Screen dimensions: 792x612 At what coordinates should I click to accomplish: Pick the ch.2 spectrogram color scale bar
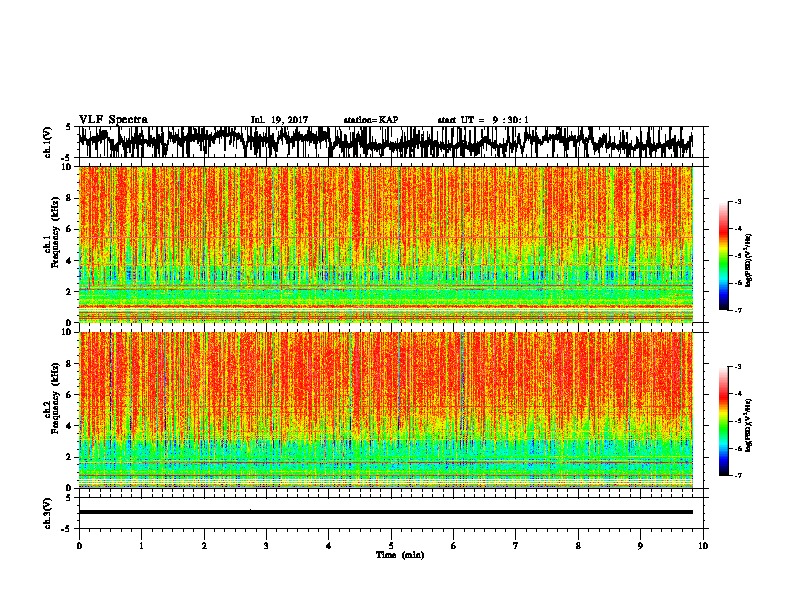point(723,421)
